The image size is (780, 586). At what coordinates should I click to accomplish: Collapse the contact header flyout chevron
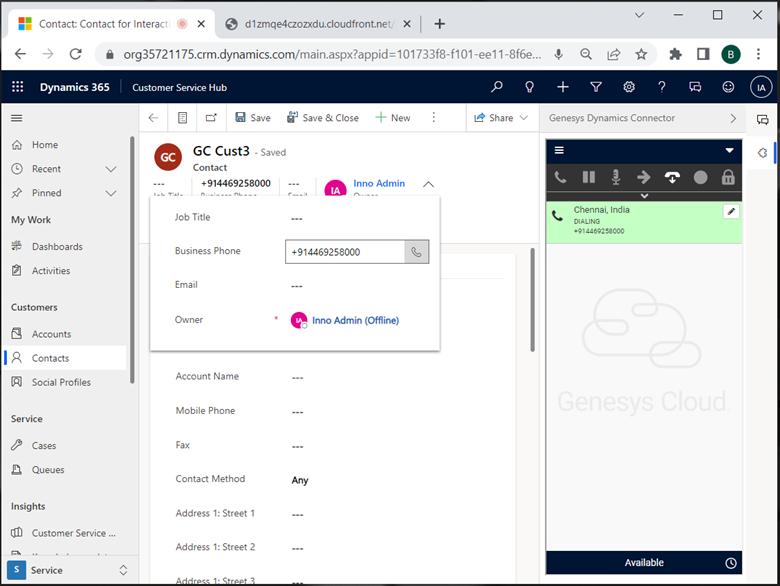pos(428,184)
